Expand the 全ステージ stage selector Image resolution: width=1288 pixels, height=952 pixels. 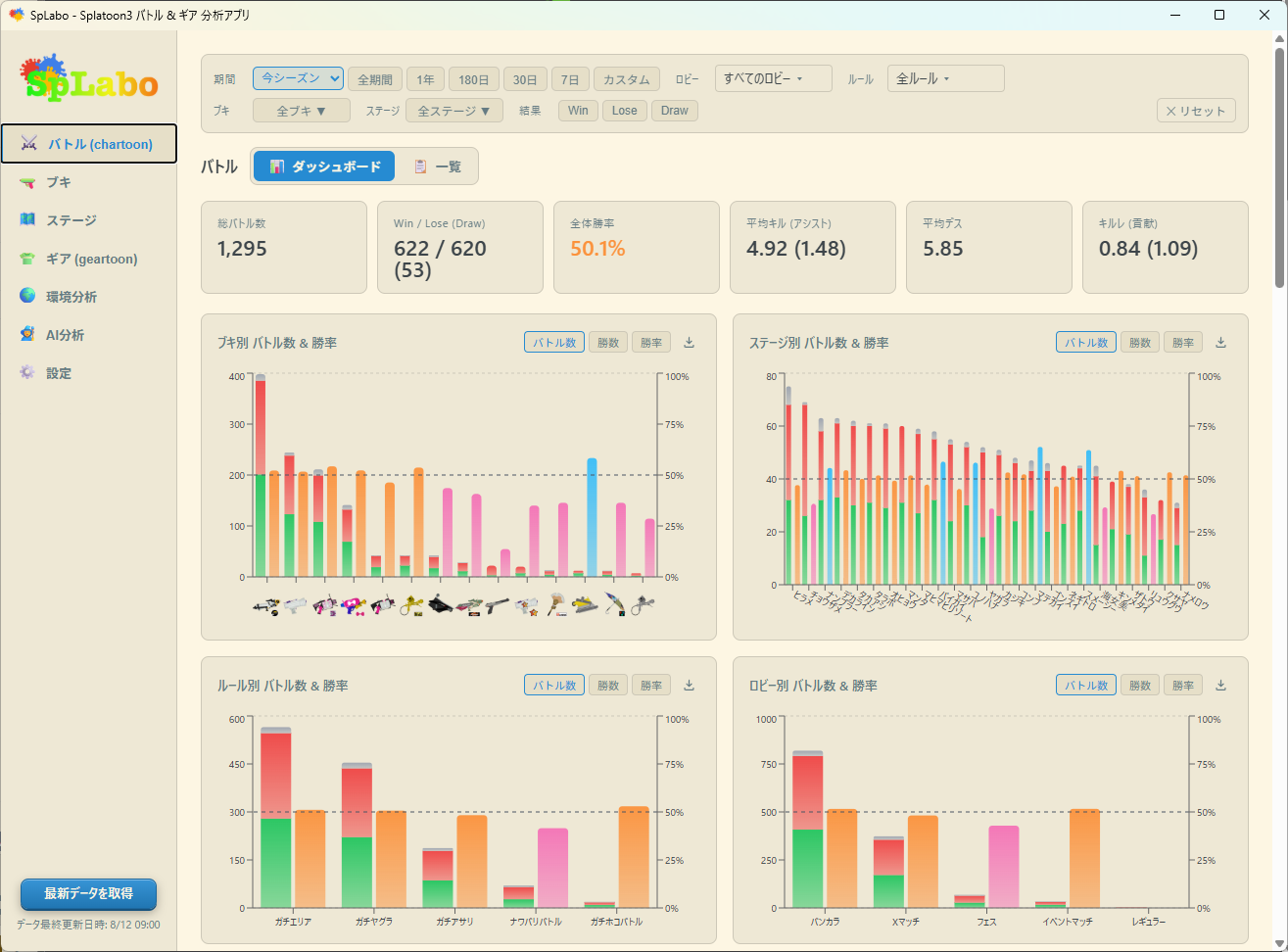coord(454,111)
